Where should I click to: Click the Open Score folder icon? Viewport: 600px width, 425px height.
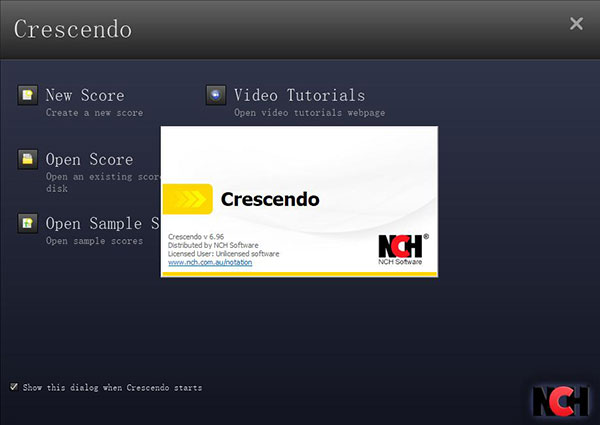pyautogui.click(x=28, y=159)
